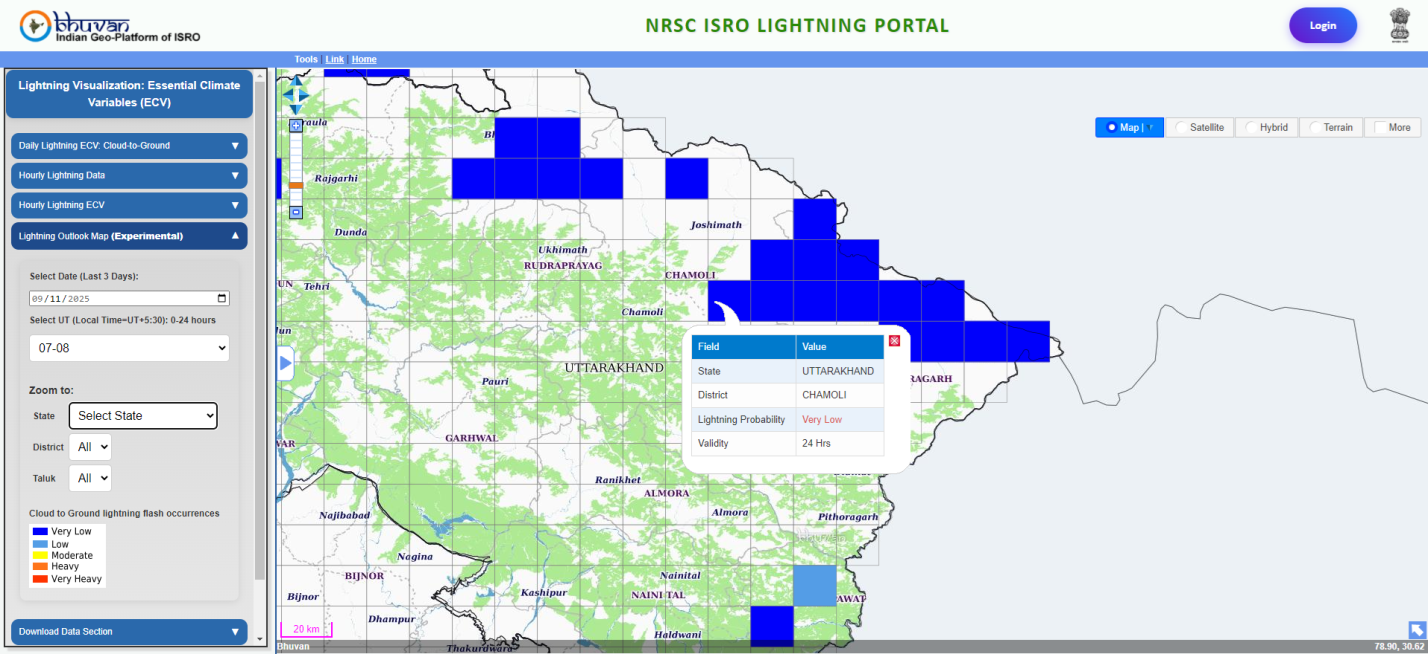The image size is (1428, 654).
Task: Click the popup 'CHAMOLI' district value
Action: pos(824,395)
